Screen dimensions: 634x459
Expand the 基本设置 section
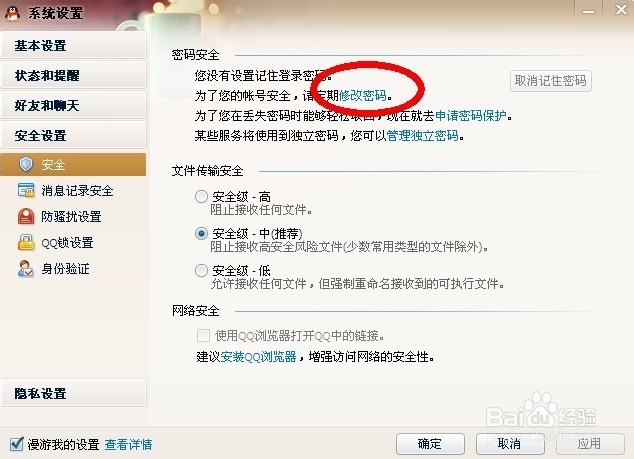coord(74,45)
